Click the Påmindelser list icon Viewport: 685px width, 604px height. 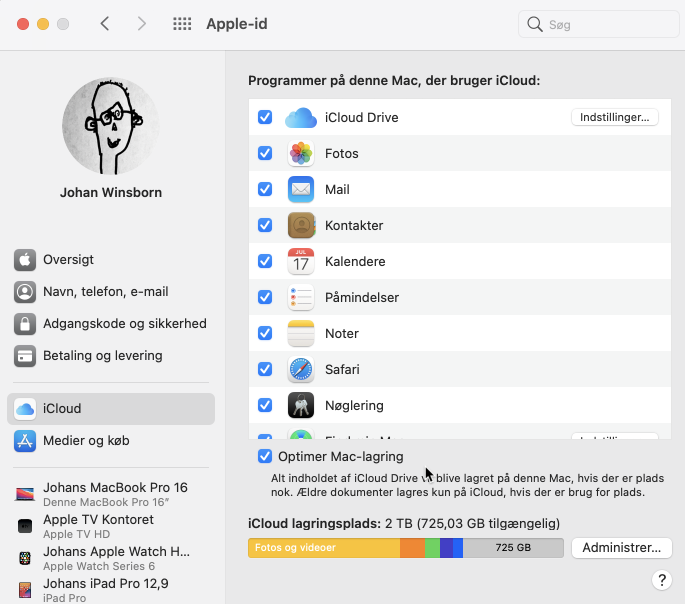[x=301, y=297]
